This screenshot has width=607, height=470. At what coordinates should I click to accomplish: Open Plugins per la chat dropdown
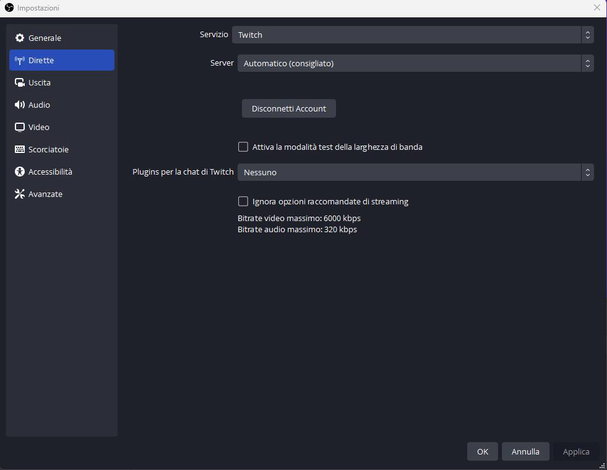point(415,172)
